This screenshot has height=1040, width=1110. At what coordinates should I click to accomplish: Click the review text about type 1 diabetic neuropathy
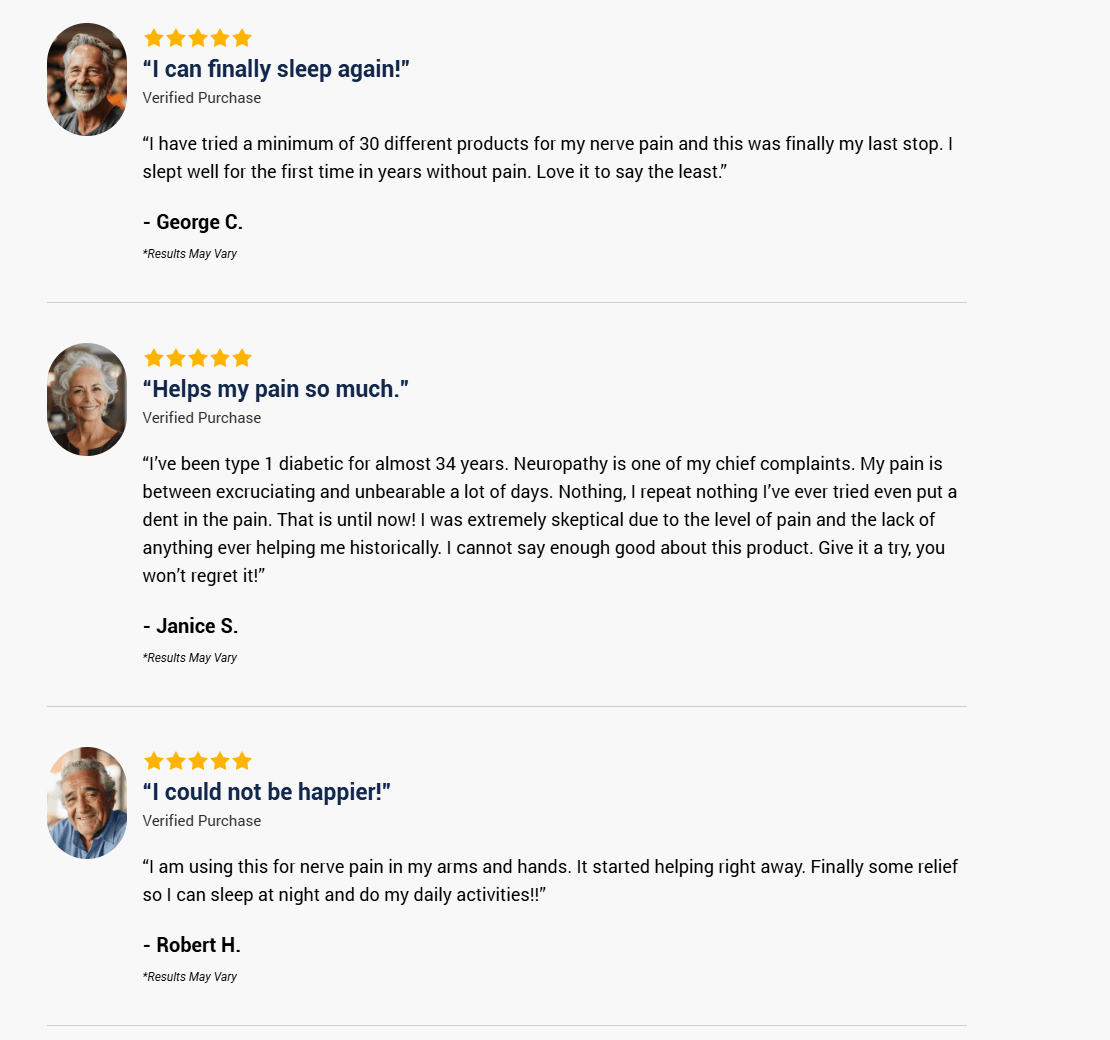click(549, 520)
